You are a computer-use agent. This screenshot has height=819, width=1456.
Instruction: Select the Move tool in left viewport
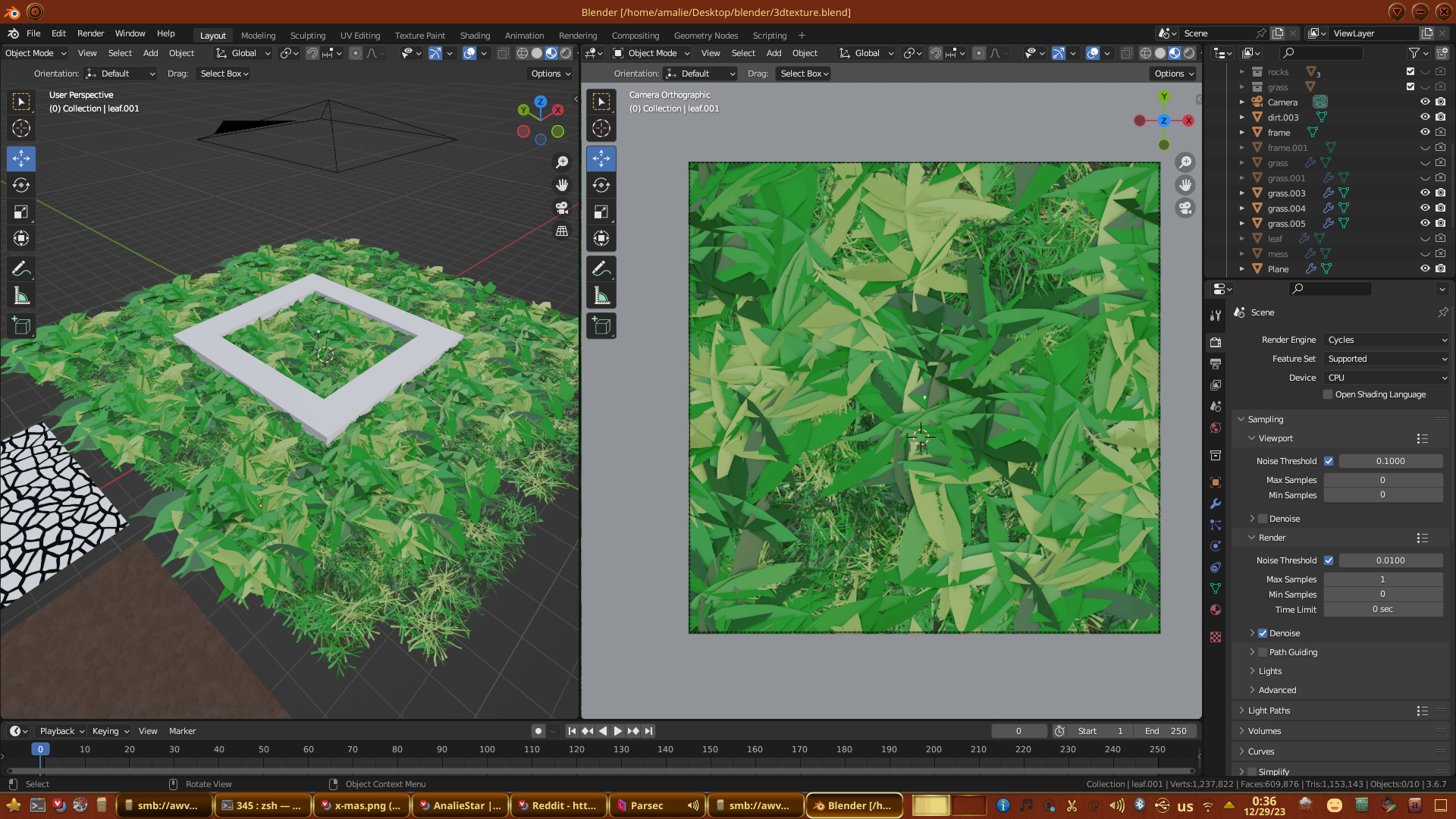(x=21, y=158)
